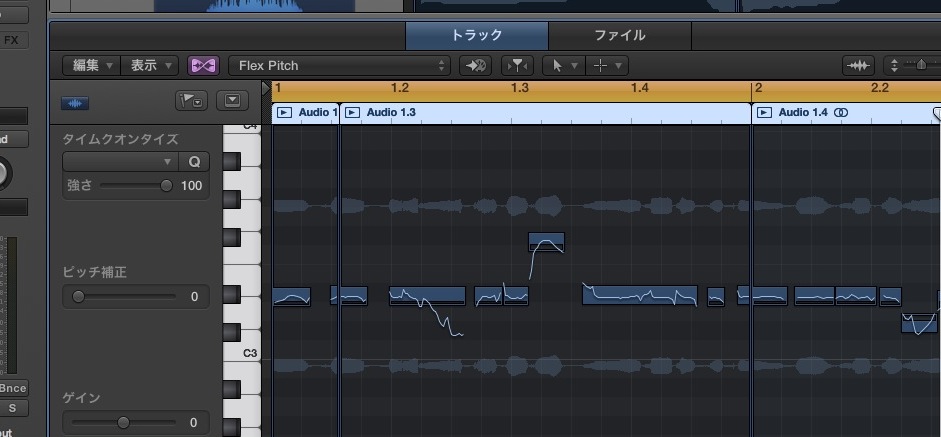941x437 pixels.
Task: Open the タイムクオンタイズ value dropdown
Action: click(x=121, y=162)
